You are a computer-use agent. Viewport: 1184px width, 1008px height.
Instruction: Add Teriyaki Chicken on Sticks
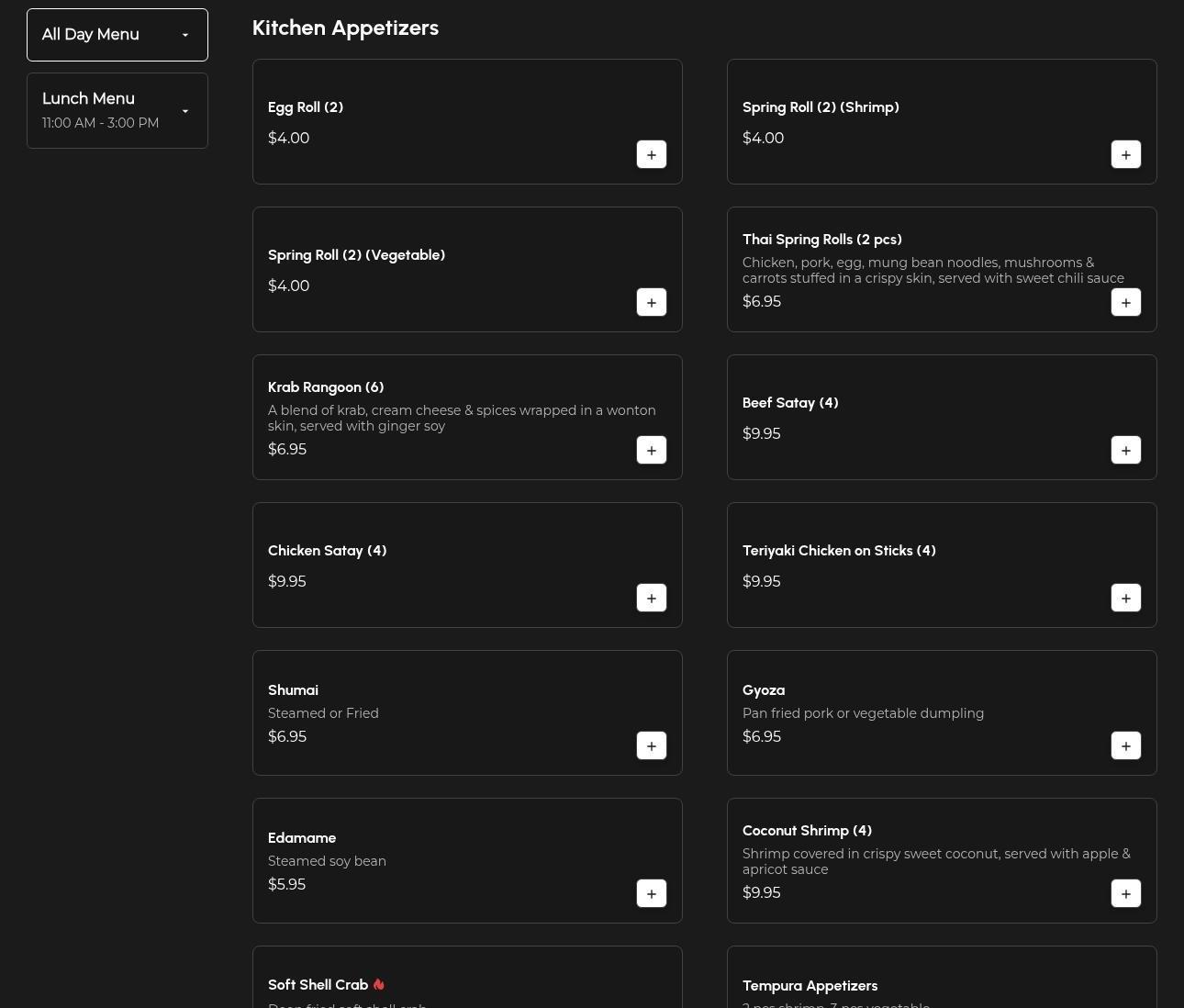coord(1125,598)
